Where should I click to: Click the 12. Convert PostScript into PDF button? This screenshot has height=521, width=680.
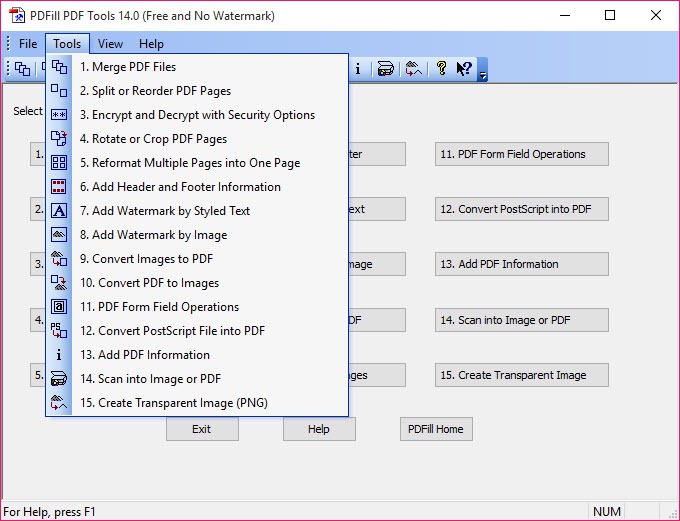click(x=522, y=209)
